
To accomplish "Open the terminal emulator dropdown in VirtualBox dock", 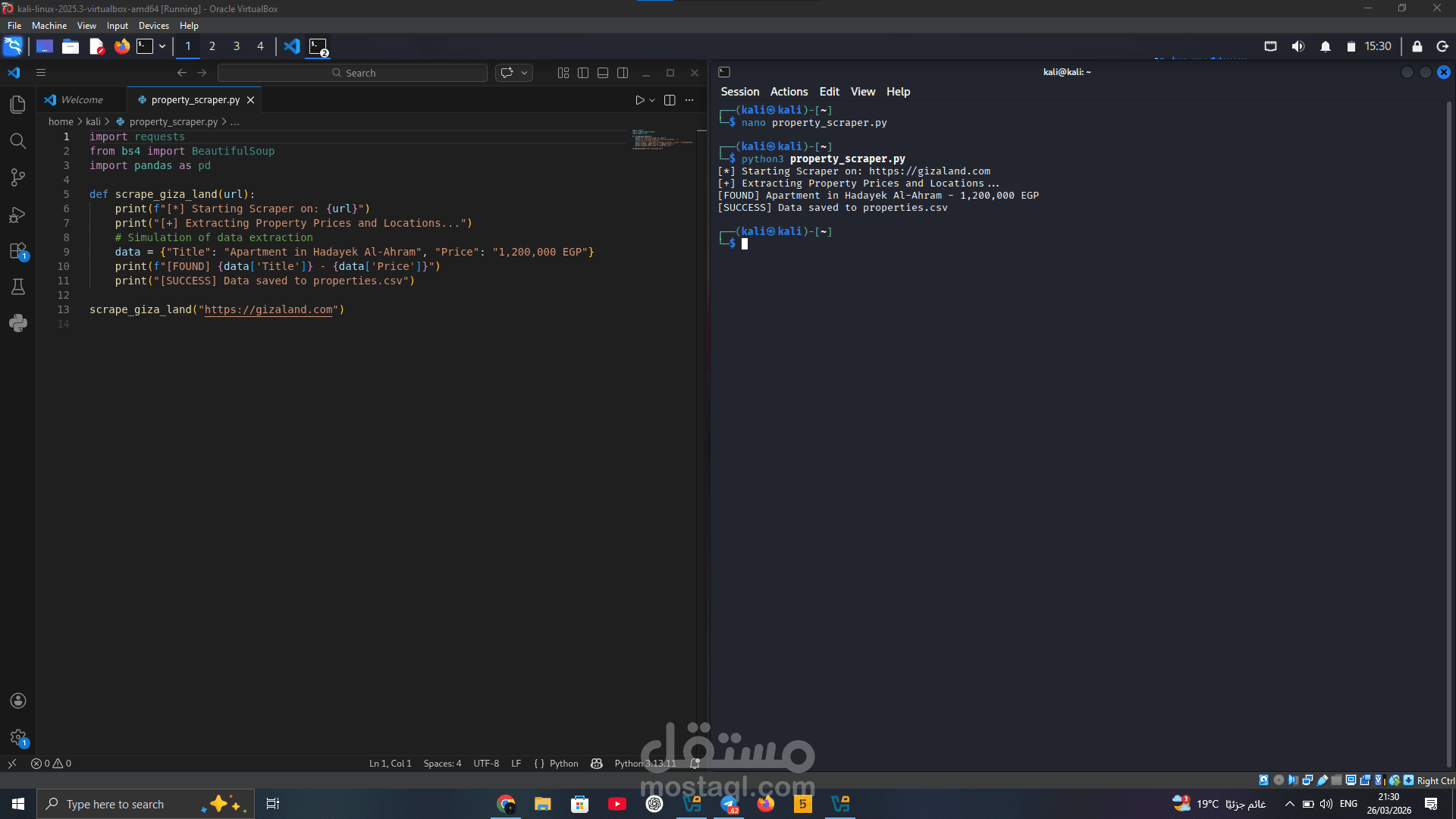I will pos(162,46).
